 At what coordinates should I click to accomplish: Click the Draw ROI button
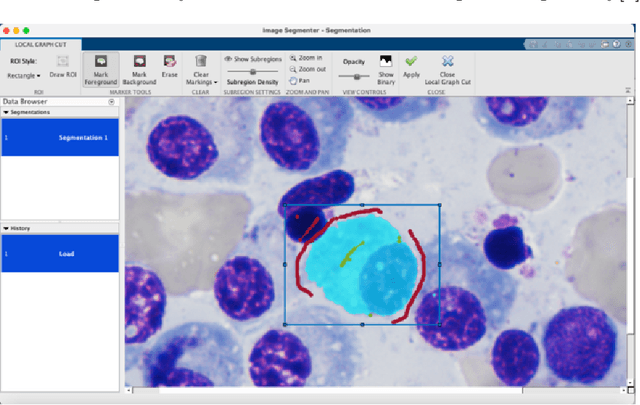(x=63, y=67)
